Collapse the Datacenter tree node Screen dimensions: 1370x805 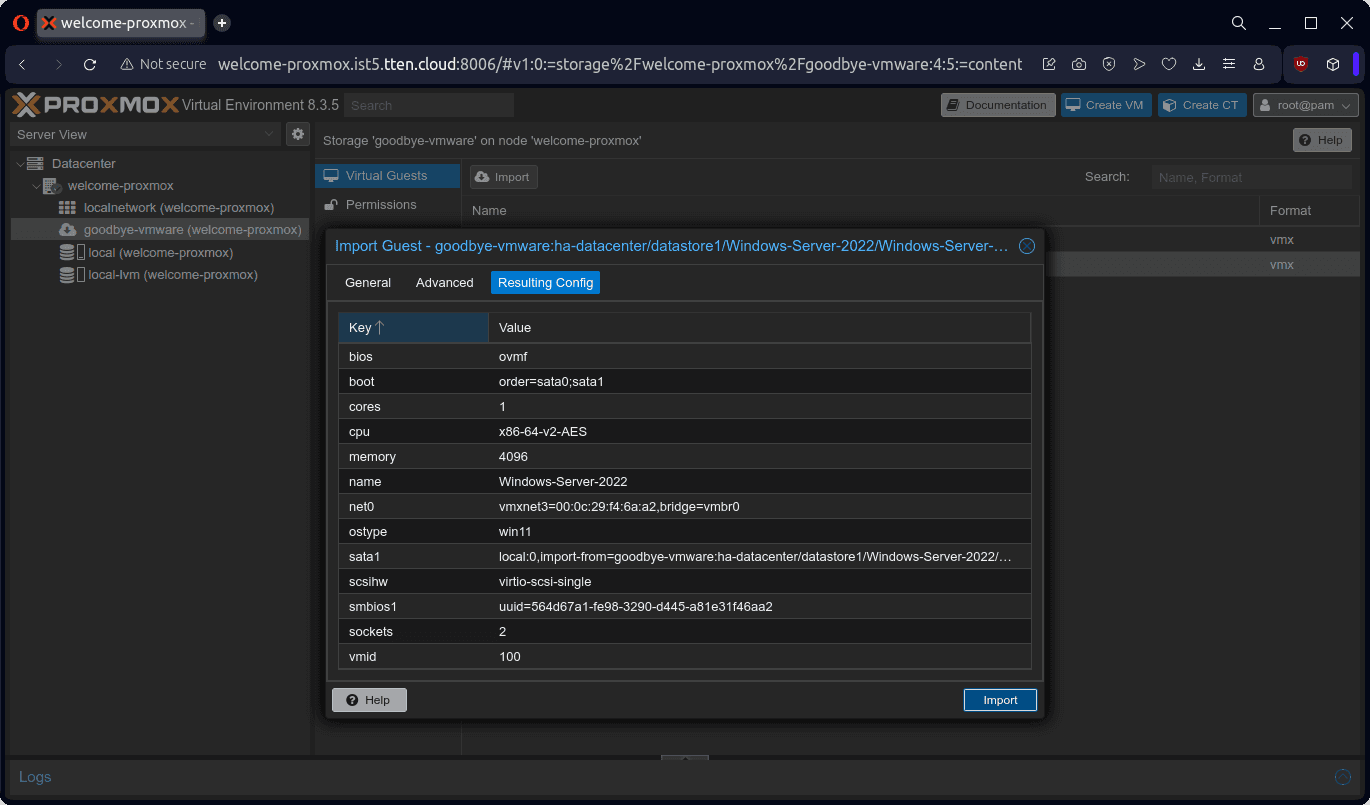[x=20, y=163]
